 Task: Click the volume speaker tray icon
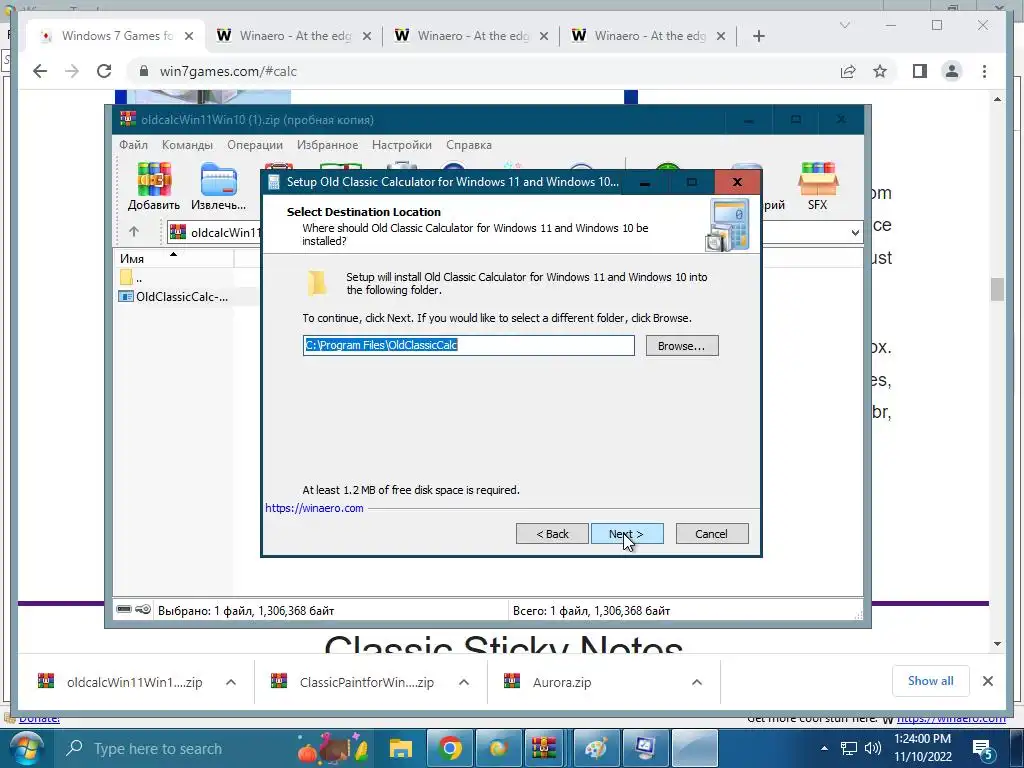click(x=872, y=748)
